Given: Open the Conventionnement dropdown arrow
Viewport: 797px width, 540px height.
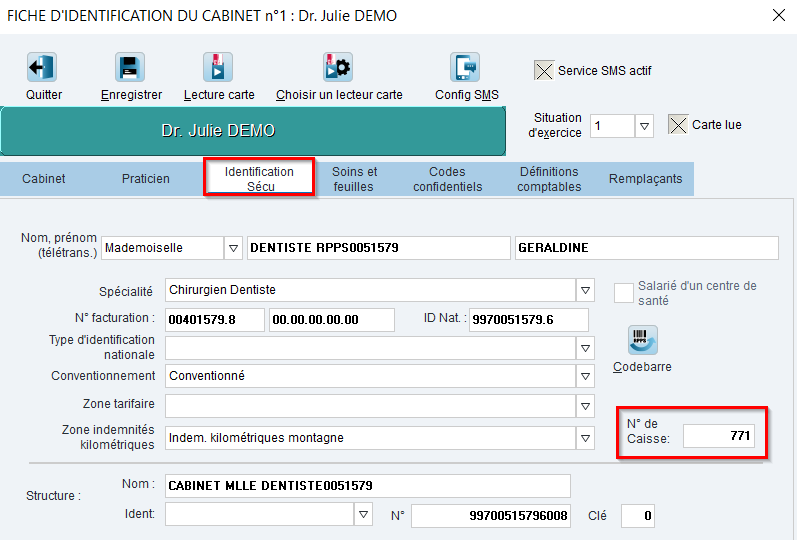Looking at the screenshot, I should tap(585, 376).
